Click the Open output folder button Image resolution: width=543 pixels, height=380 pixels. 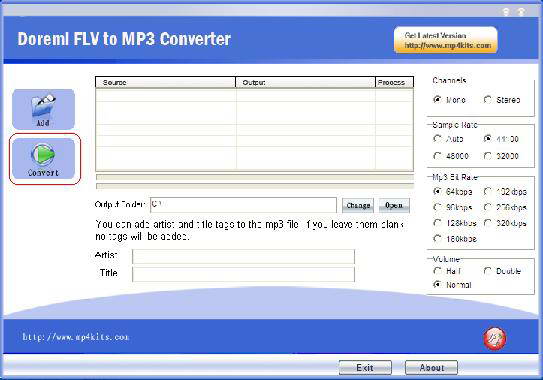[x=394, y=205]
